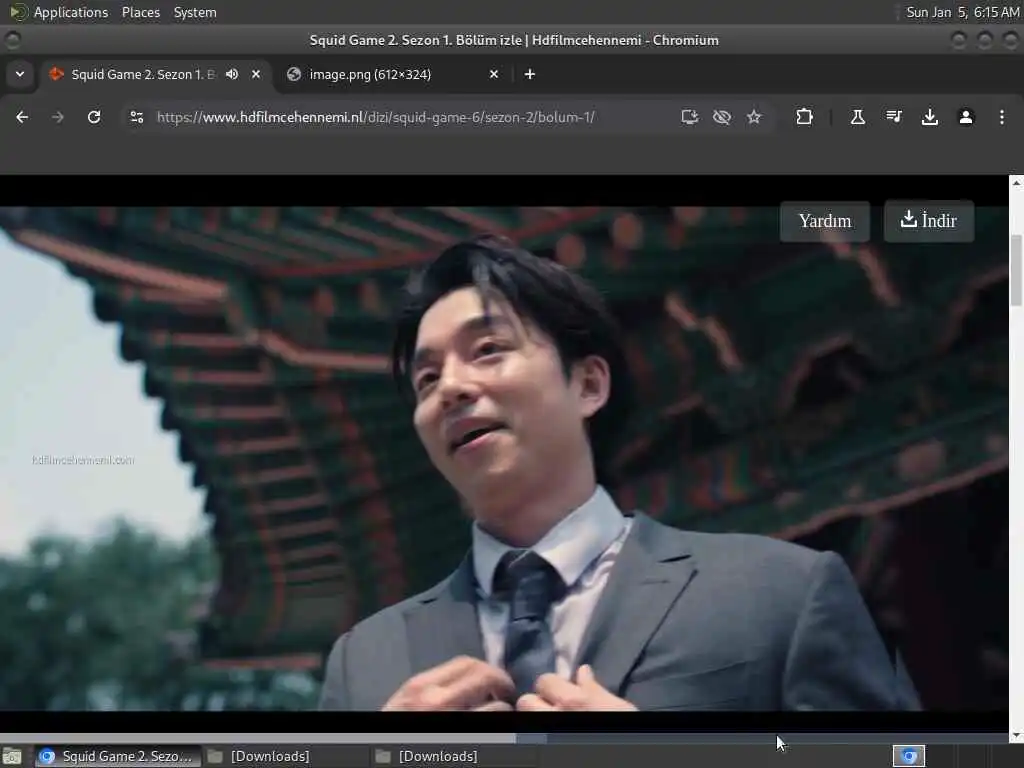Go back to the previous page
1024x768 pixels.
[22, 117]
